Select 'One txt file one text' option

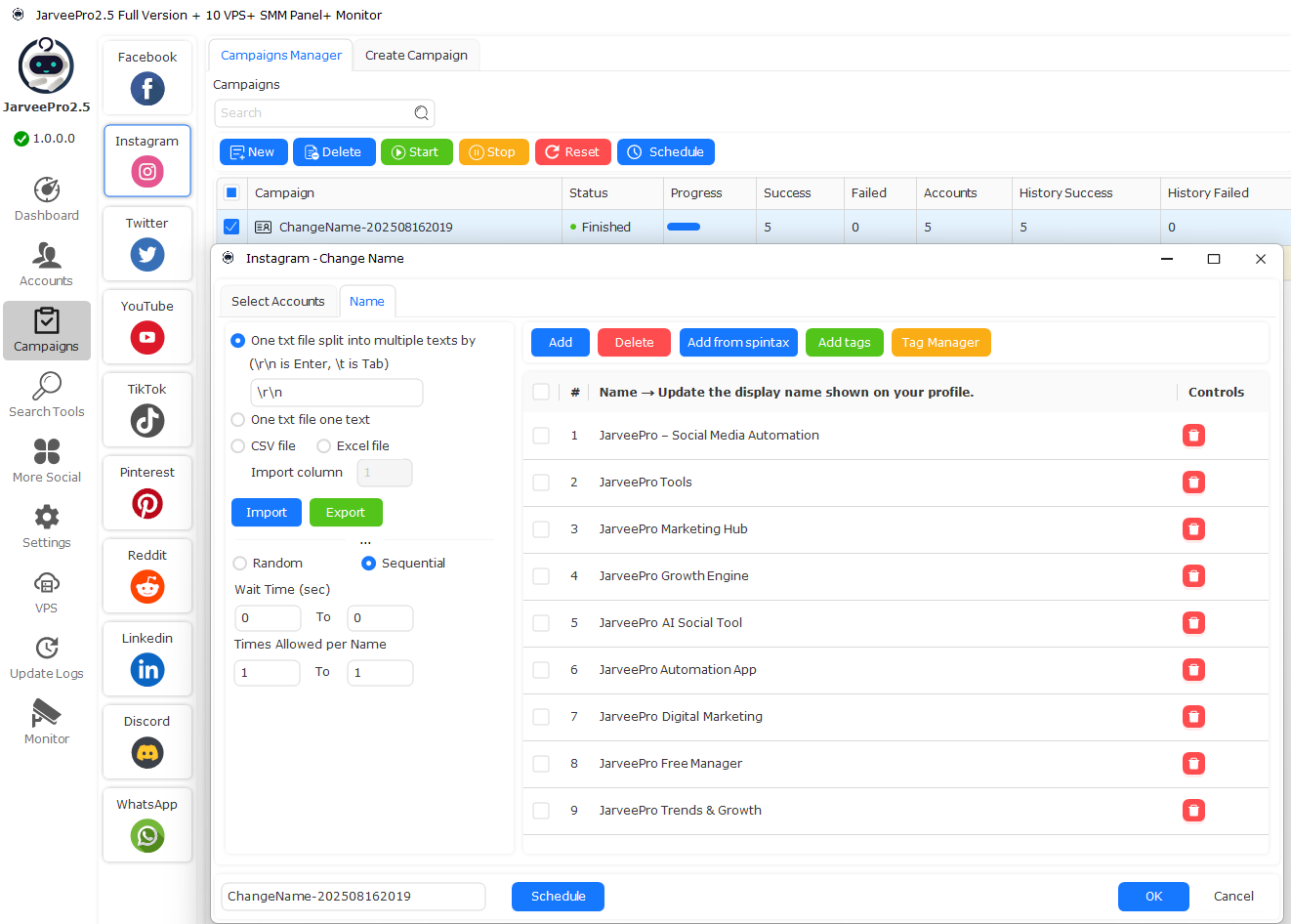(238, 420)
